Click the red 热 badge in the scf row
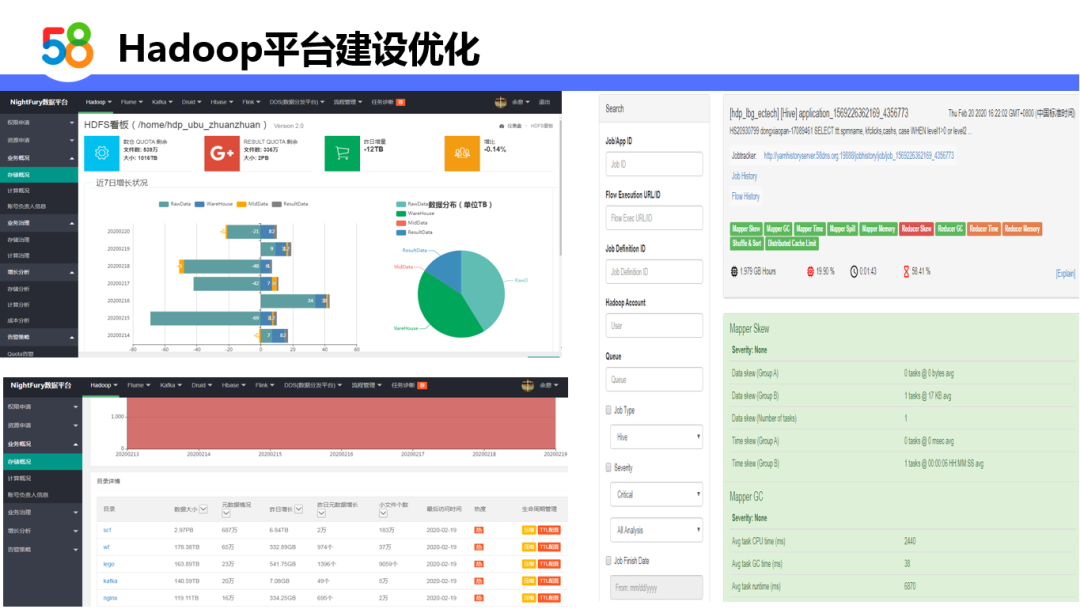This screenshot has height=609, width=1080. point(479,530)
